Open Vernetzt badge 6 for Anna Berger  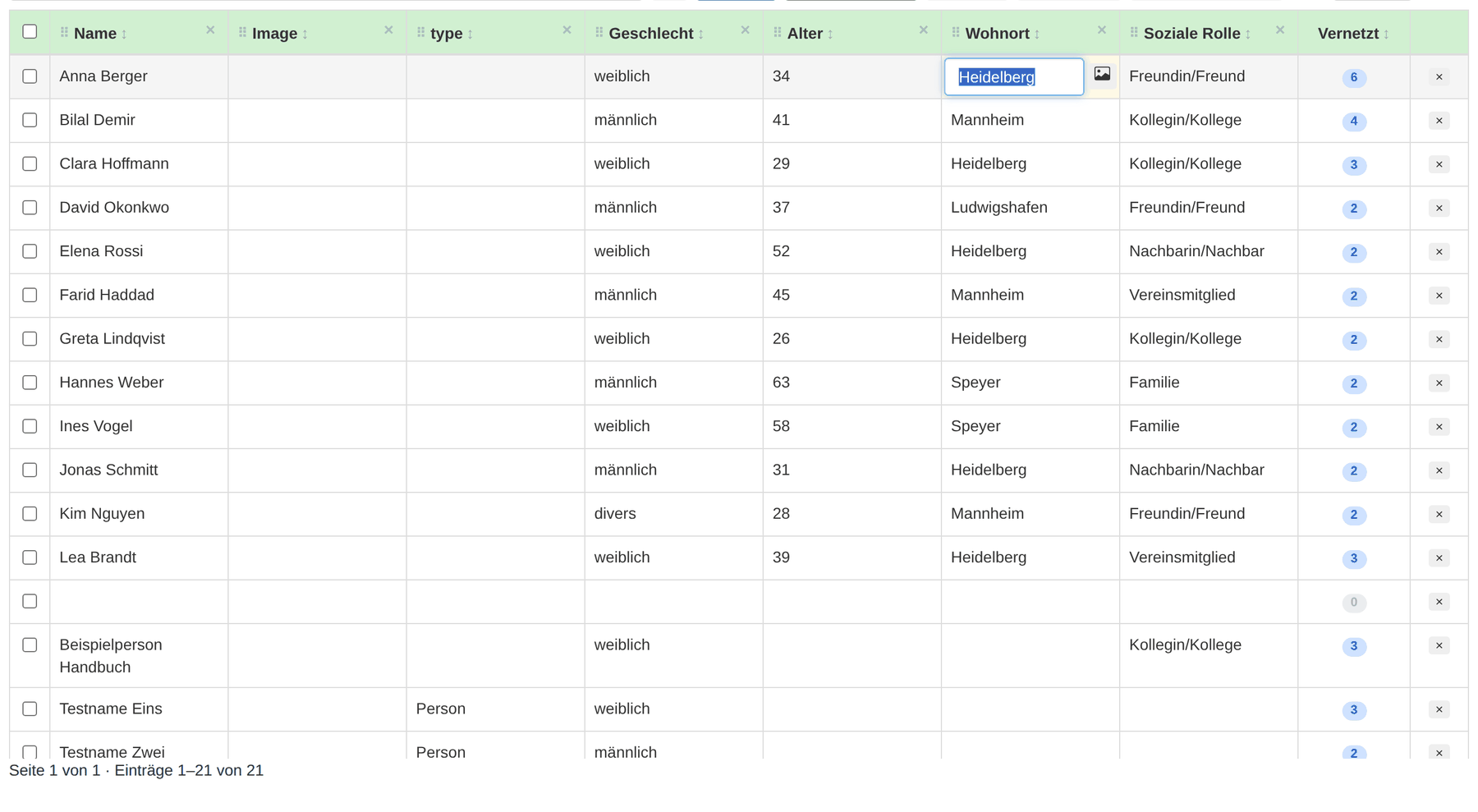[1354, 78]
